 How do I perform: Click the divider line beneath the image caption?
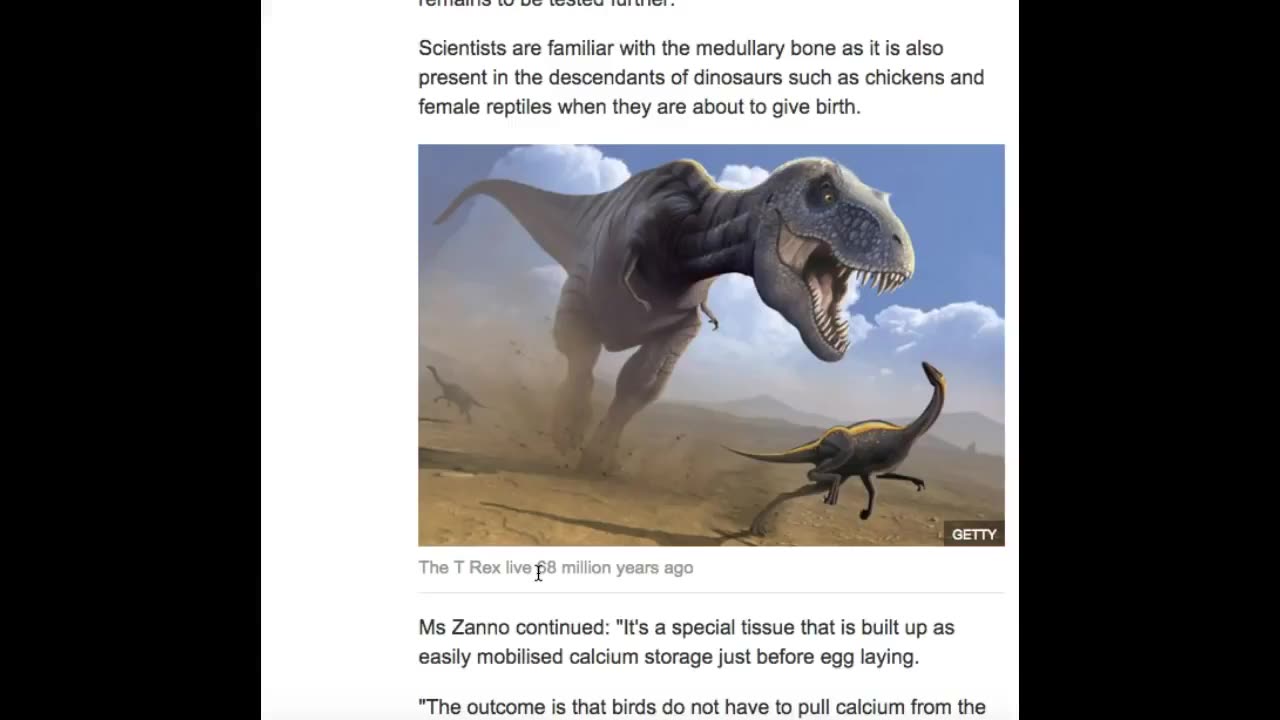[711, 592]
